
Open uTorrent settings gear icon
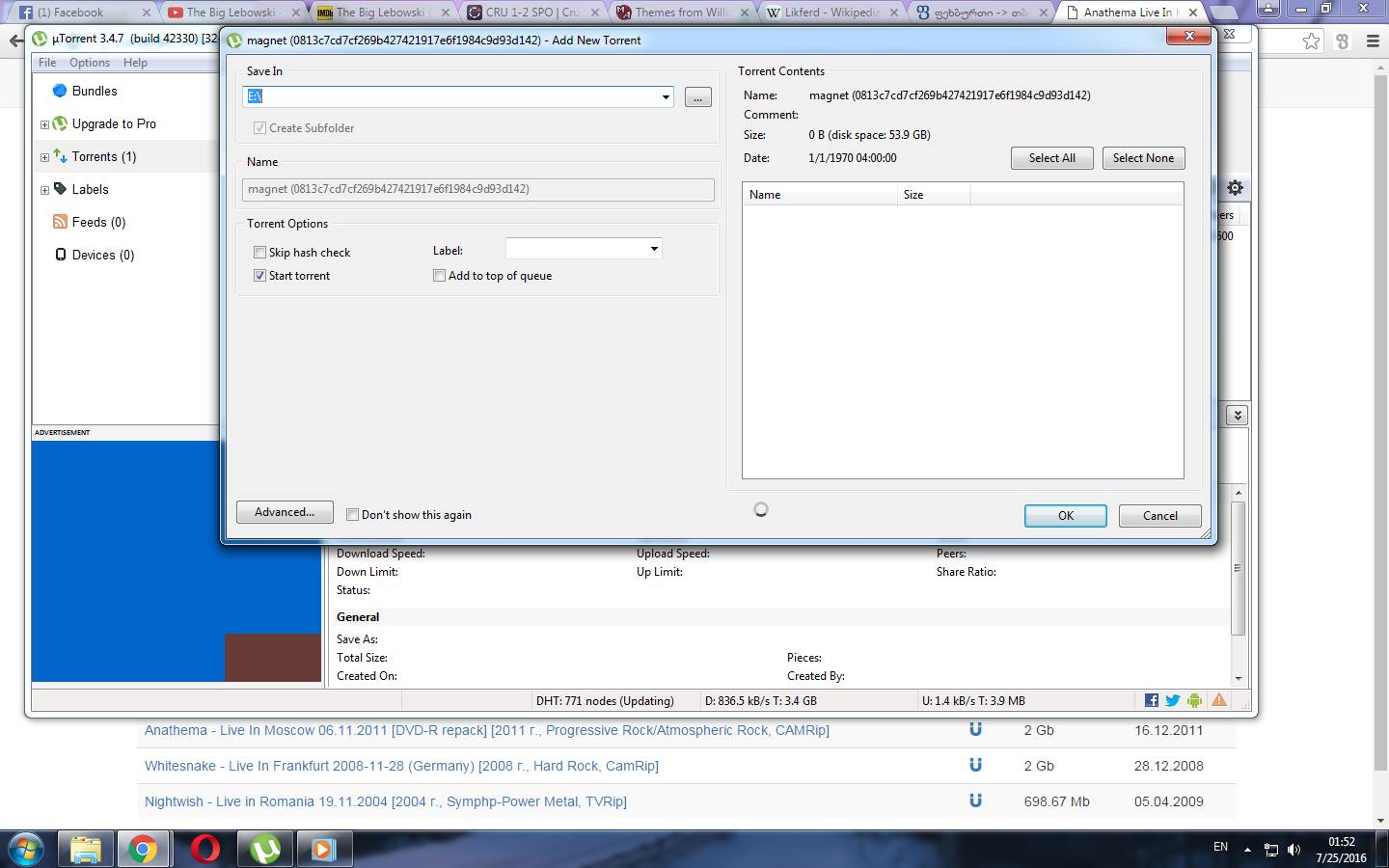tap(1235, 188)
